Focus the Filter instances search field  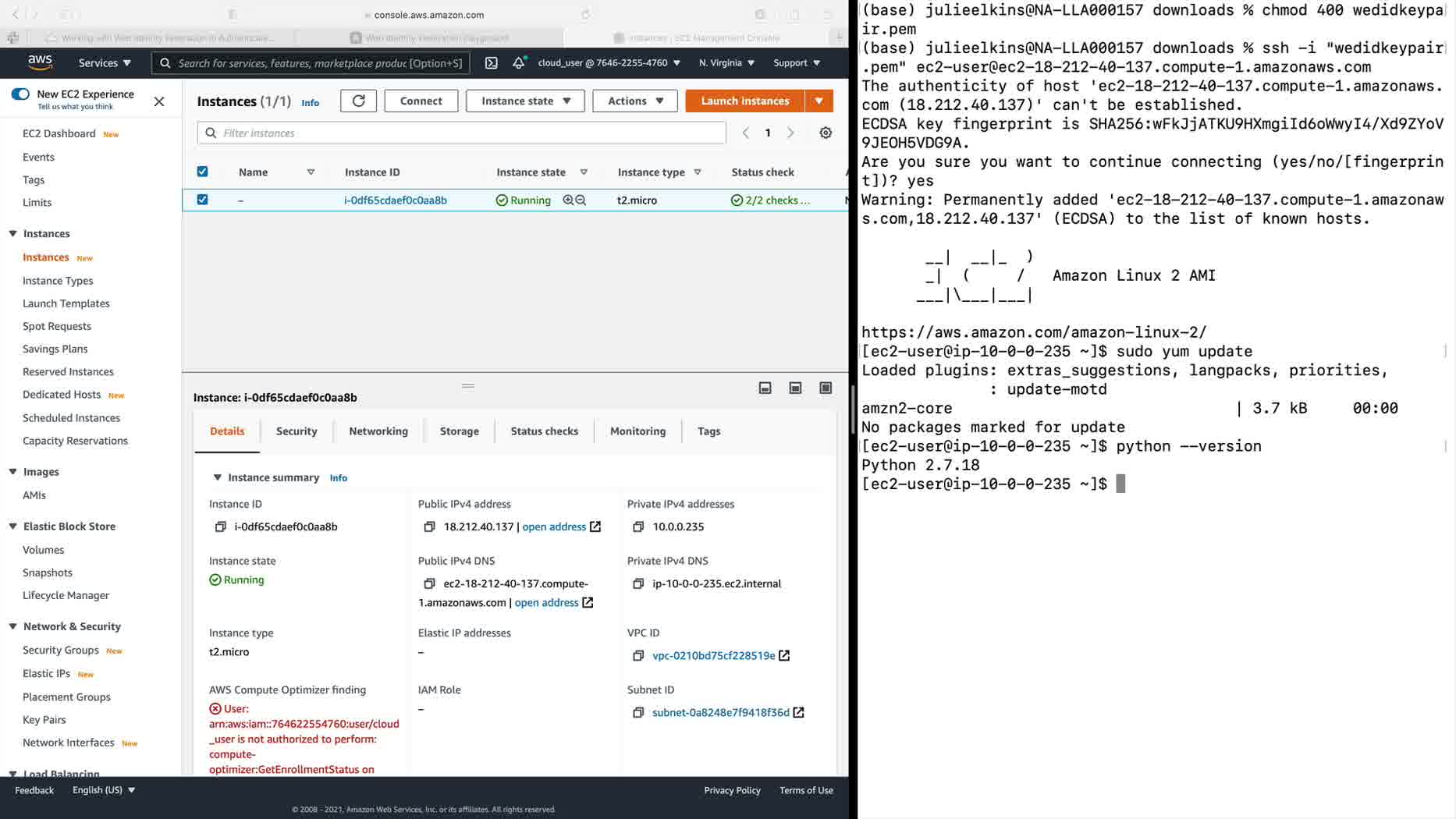point(462,133)
